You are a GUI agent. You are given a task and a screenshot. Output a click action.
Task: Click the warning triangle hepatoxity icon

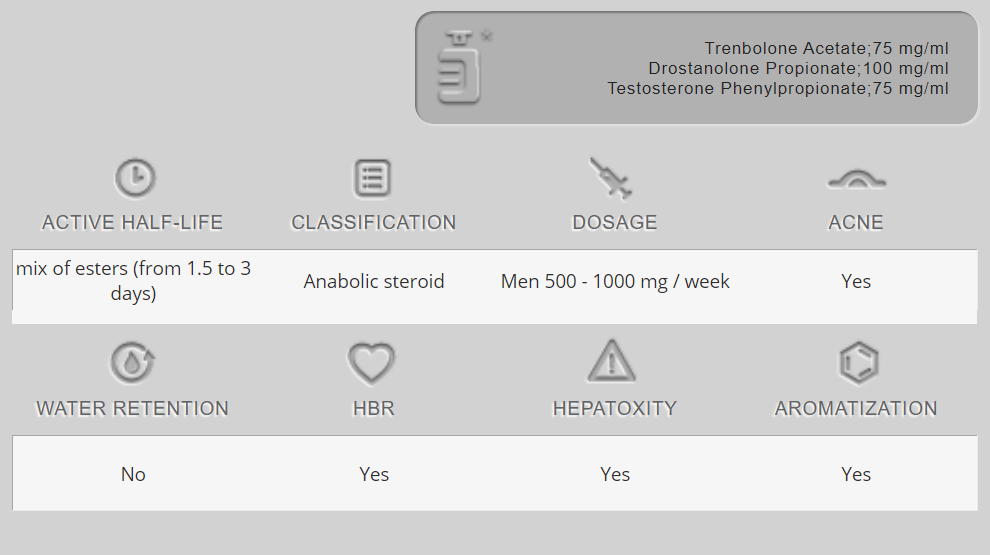pyautogui.click(x=612, y=361)
